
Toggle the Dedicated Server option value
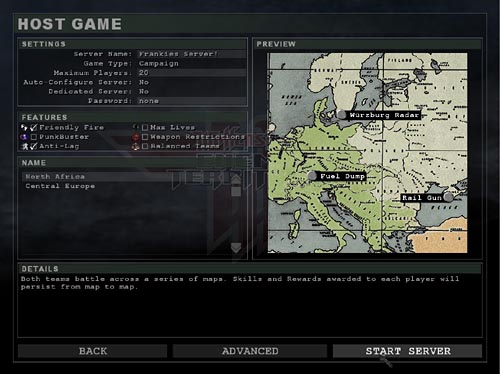[x=192, y=91]
